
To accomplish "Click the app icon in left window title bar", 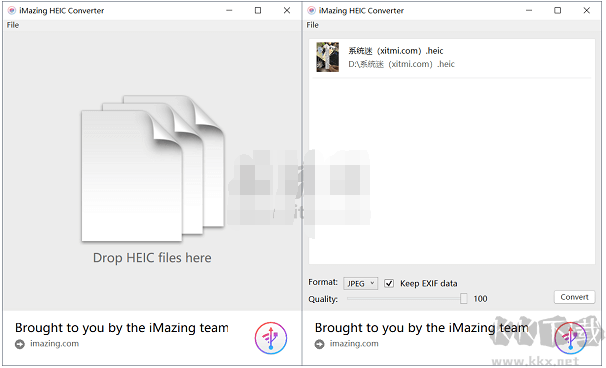I will click(x=12, y=10).
